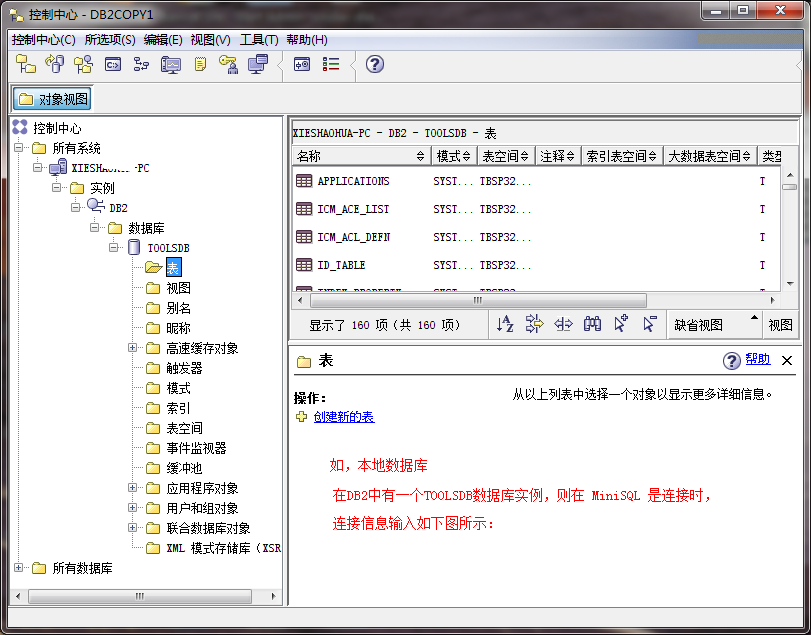Expand the 用户和组对象 node
This screenshot has height=635, width=811.
(x=133, y=508)
